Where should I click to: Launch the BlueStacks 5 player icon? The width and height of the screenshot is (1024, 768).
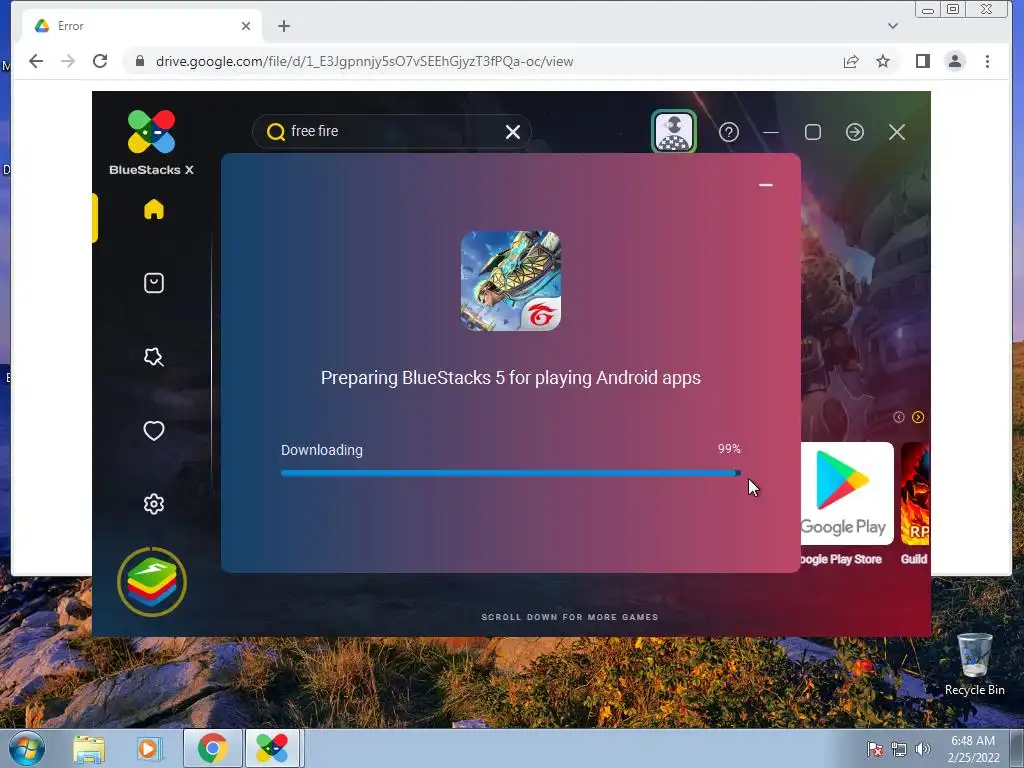(152, 582)
